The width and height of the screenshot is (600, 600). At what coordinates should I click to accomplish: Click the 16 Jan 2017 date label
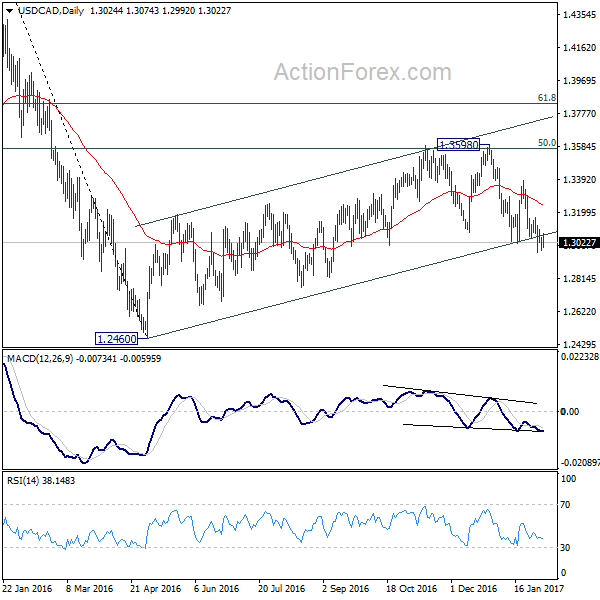point(539,588)
